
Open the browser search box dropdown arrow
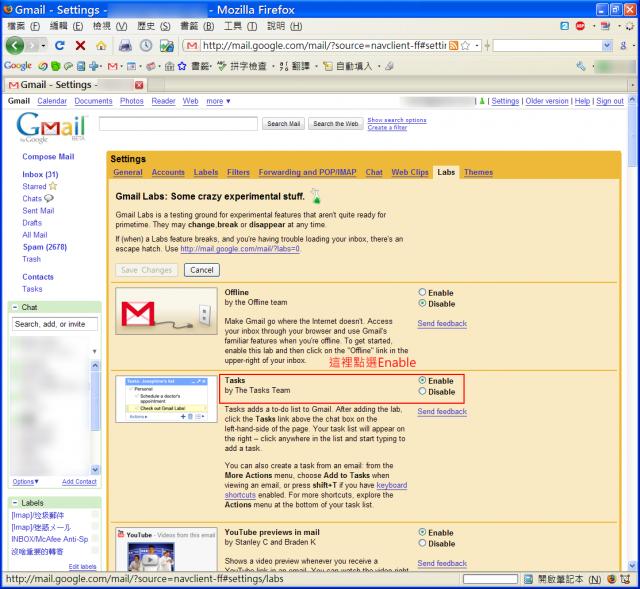point(607,45)
